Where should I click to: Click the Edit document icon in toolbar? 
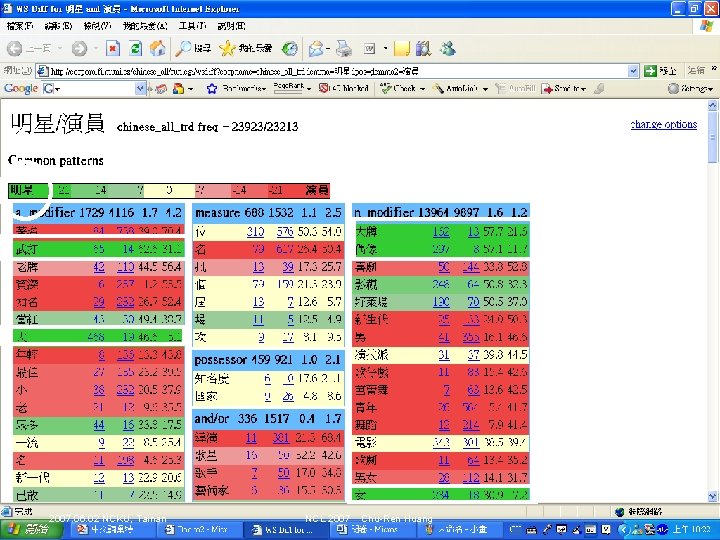coord(370,48)
